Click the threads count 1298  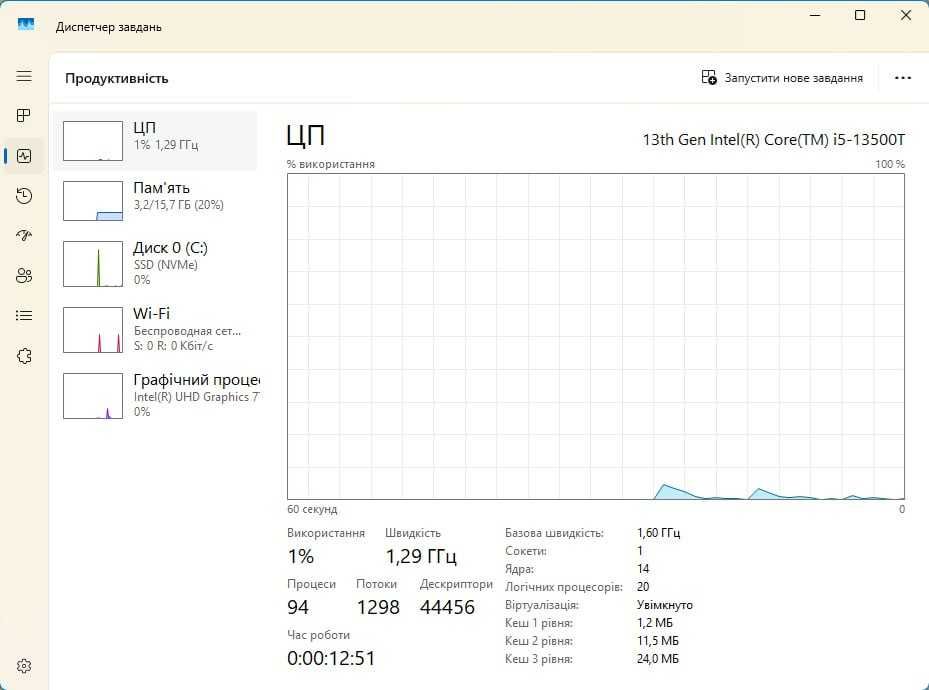pos(378,607)
